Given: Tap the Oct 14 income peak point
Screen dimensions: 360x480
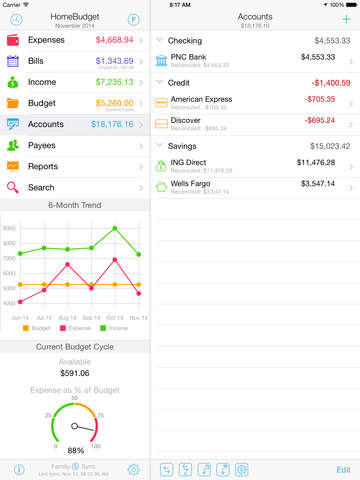Looking at the screenshot, I should click(x=115, y=228).
